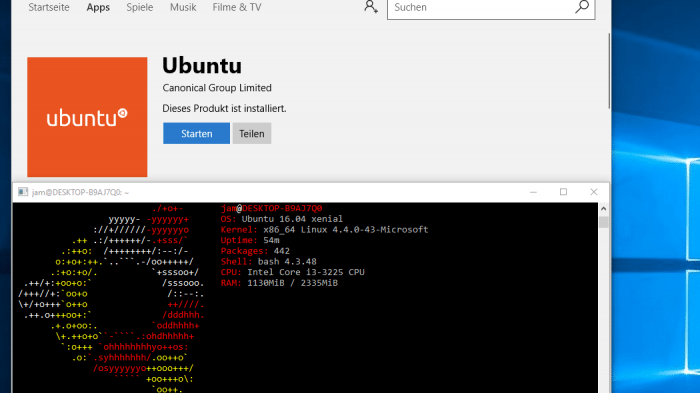Click the Kernel x86_64 Linux line
Viewport: 700px width, 393px height.
(x=325, y=230)
